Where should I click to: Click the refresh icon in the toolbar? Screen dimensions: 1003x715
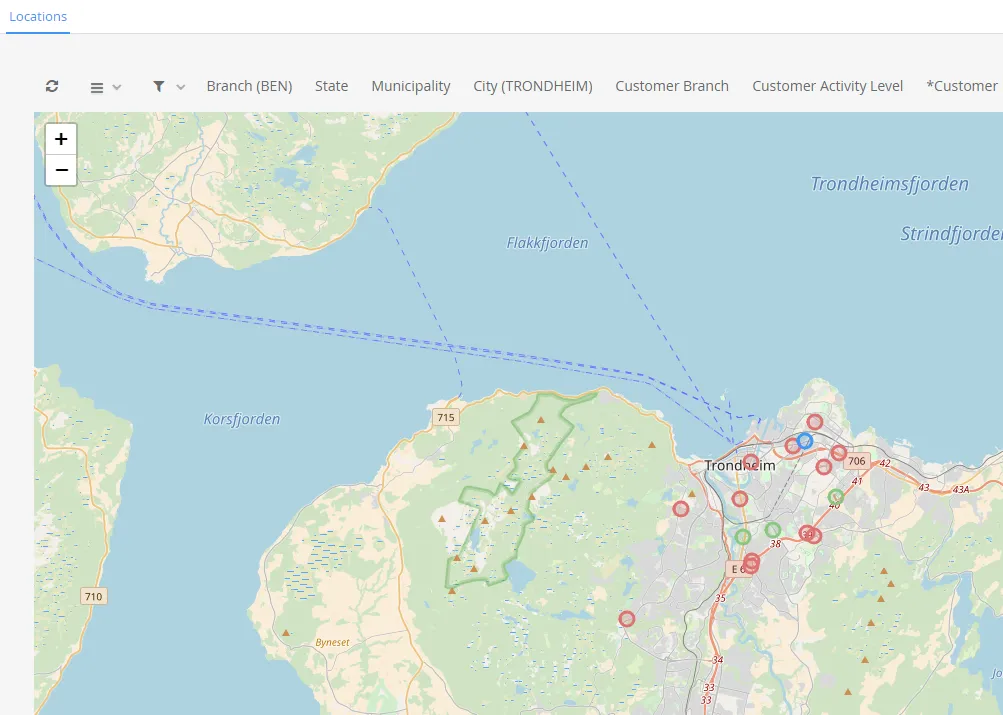click(x=52, y=86)
